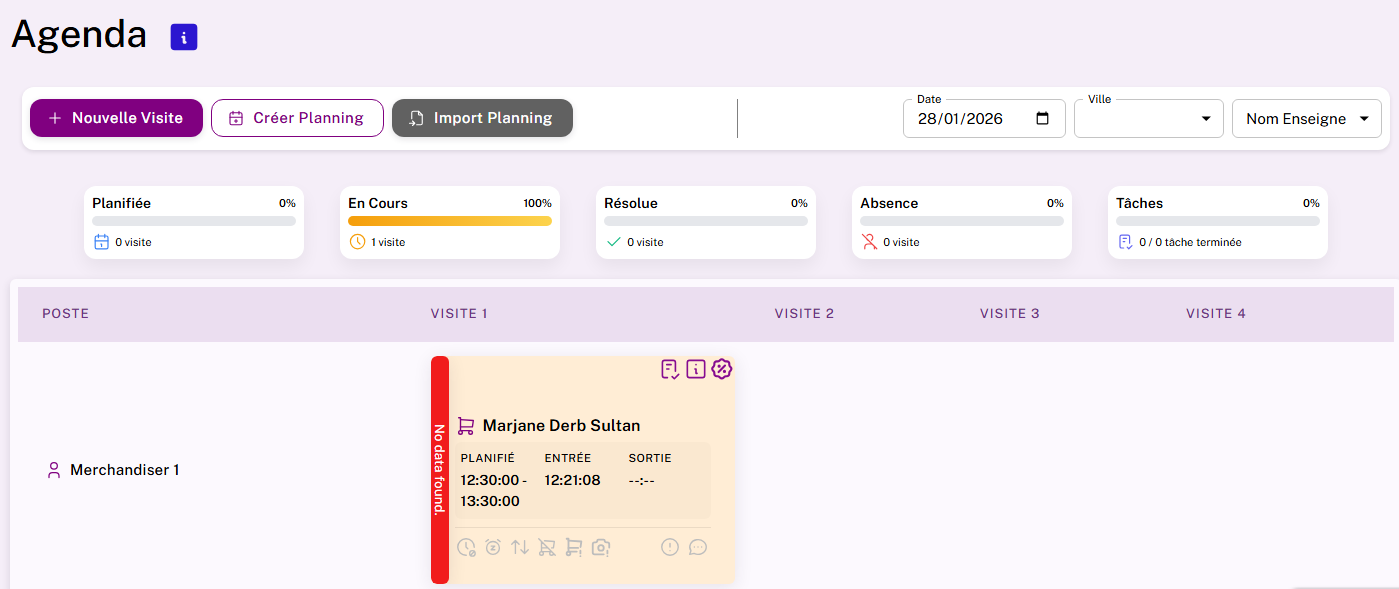1399x589 pixels.
Task: Open the percent badge icon on visit card
Action: [722, 369]
